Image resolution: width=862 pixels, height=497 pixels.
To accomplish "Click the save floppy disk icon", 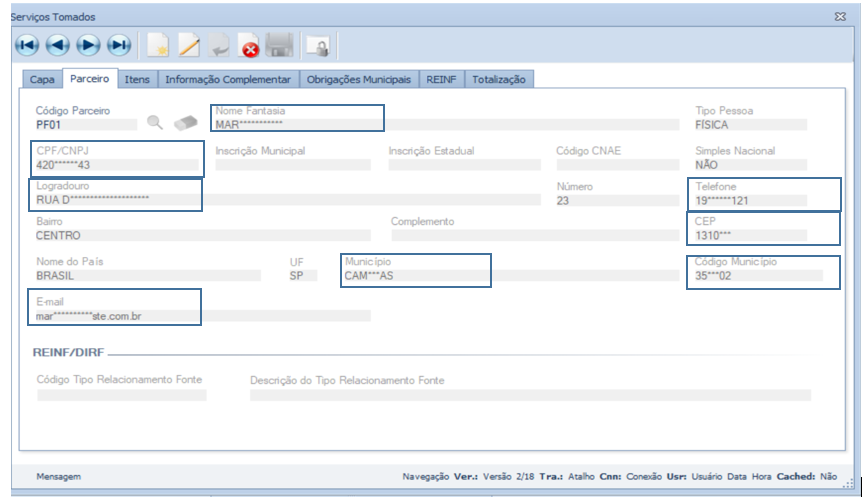I will tap(280, 45).
